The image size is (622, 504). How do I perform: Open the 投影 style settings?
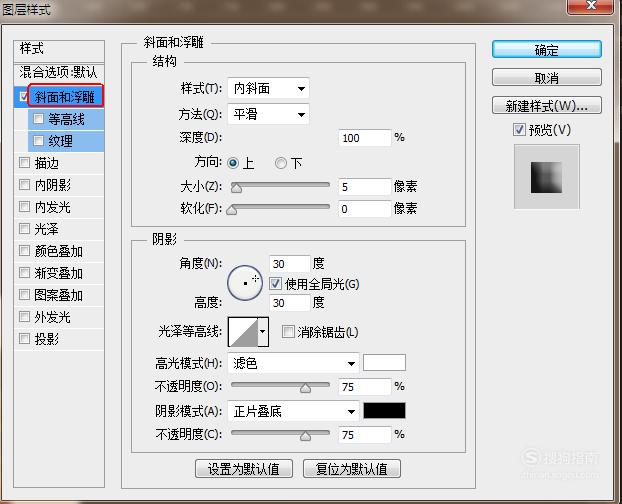pos(46,339)
